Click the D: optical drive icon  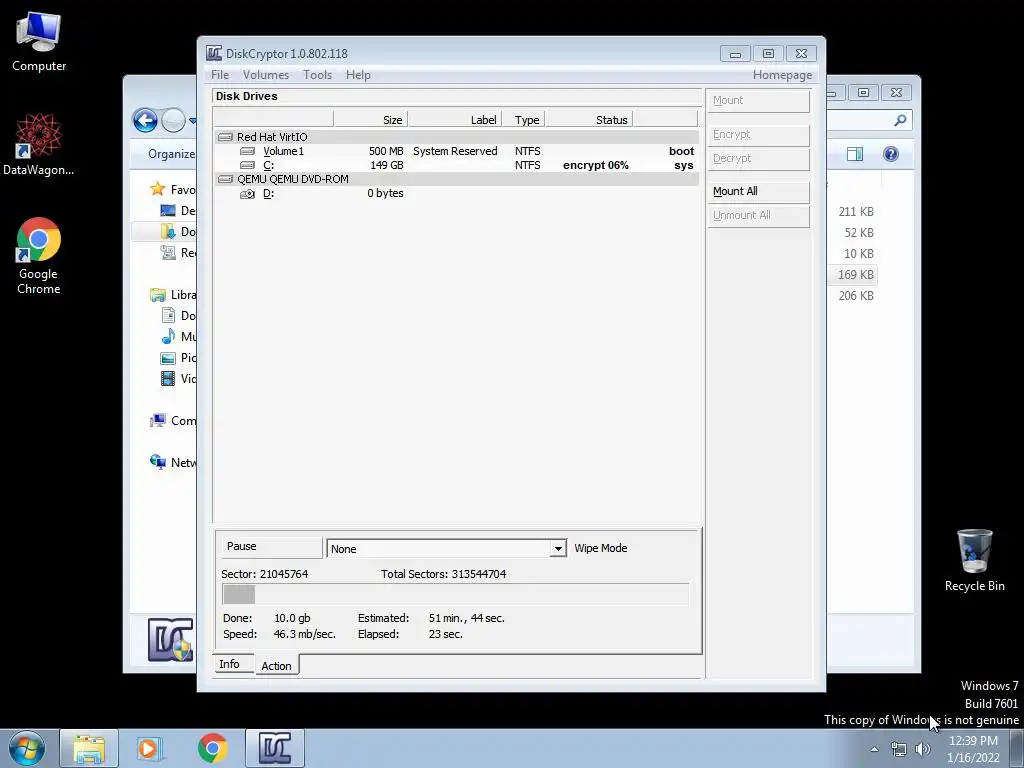(x=248, y=194)
